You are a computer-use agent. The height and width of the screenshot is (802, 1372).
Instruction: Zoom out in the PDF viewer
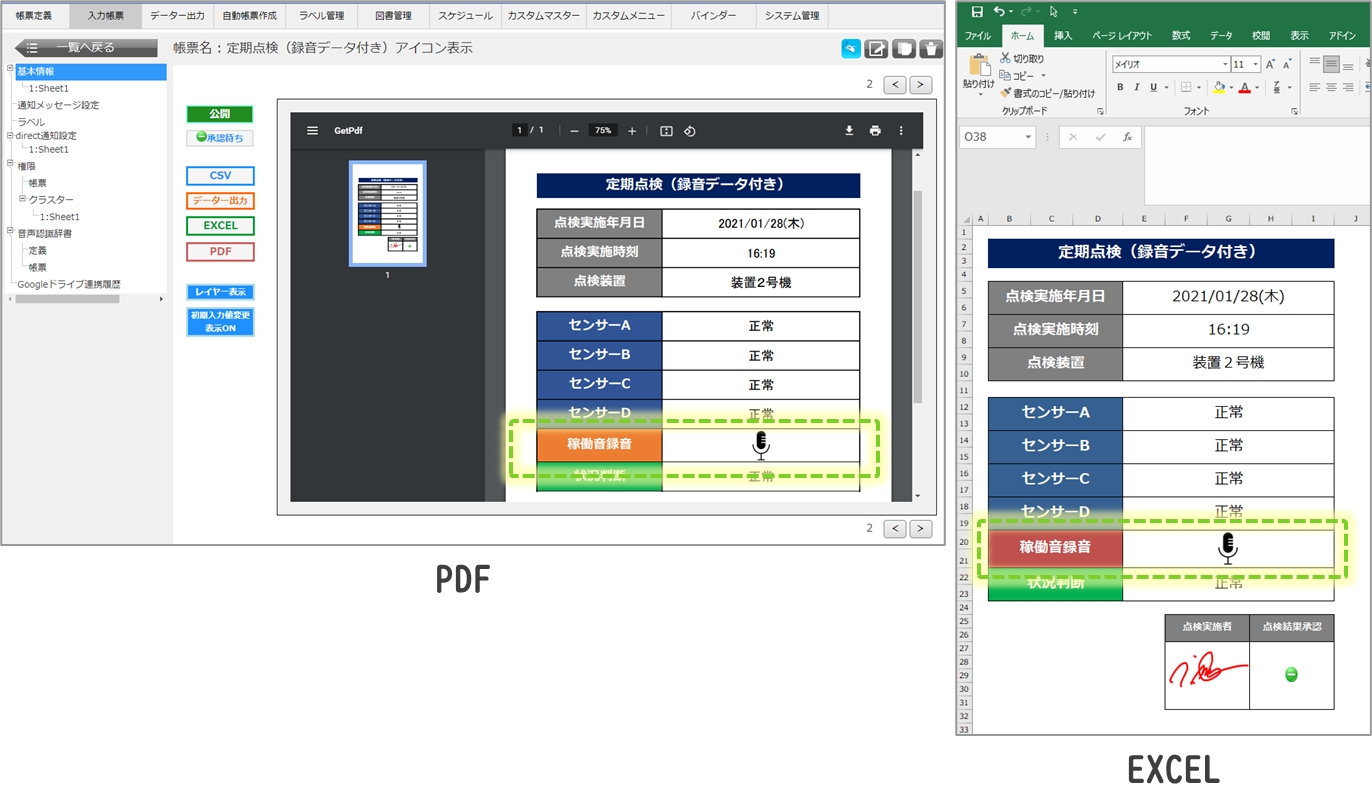point(574,131)
